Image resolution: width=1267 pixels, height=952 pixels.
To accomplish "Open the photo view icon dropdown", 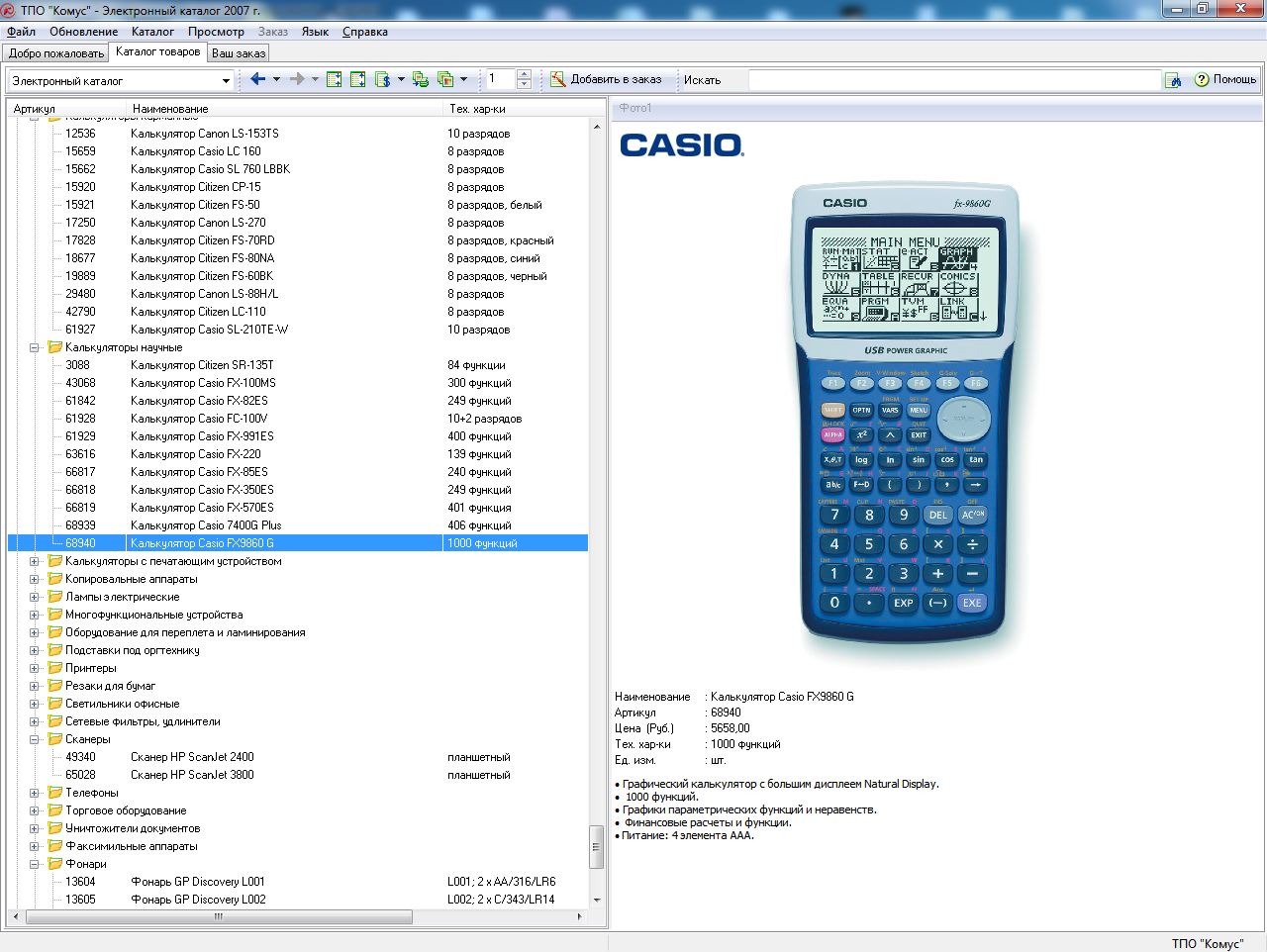I will pyautogui.click(x=464, y=79).
